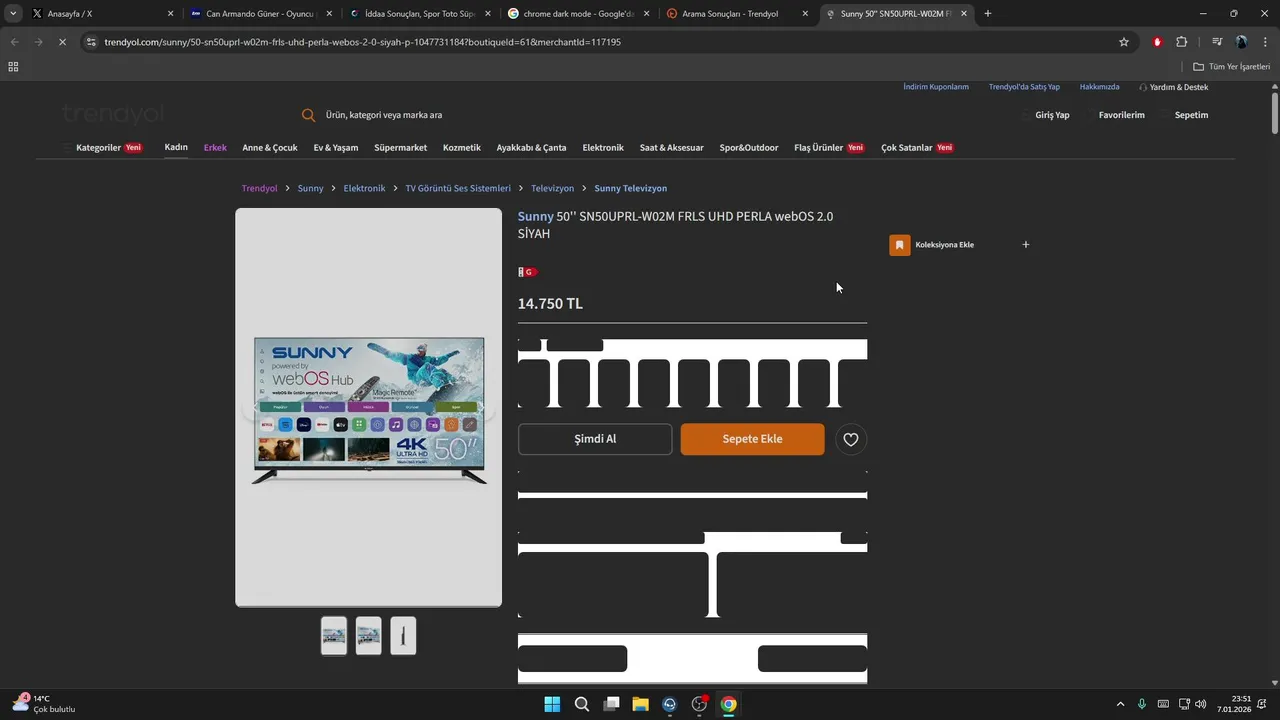
Task: Open weather widget showing 14°C
Action: (x=44, y=704)
